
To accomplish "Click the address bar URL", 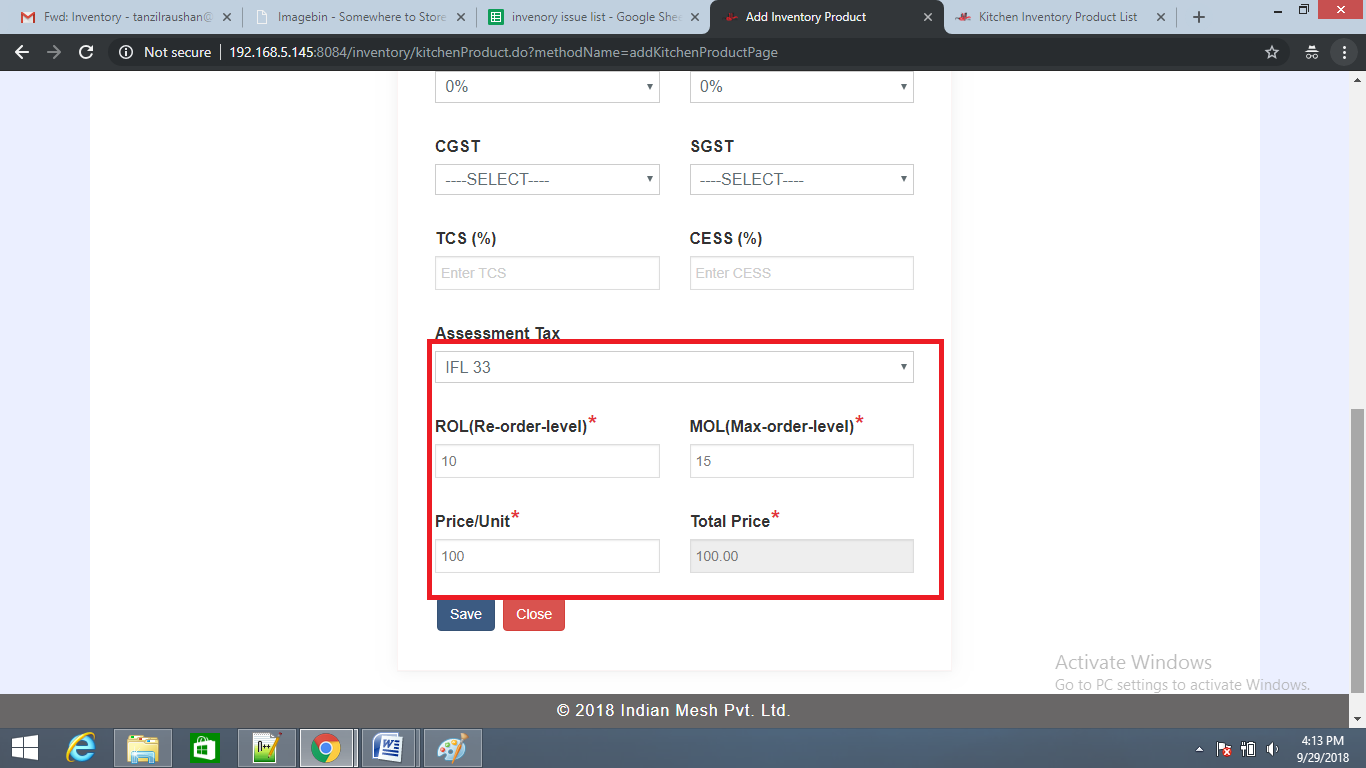I will [503, 52].
